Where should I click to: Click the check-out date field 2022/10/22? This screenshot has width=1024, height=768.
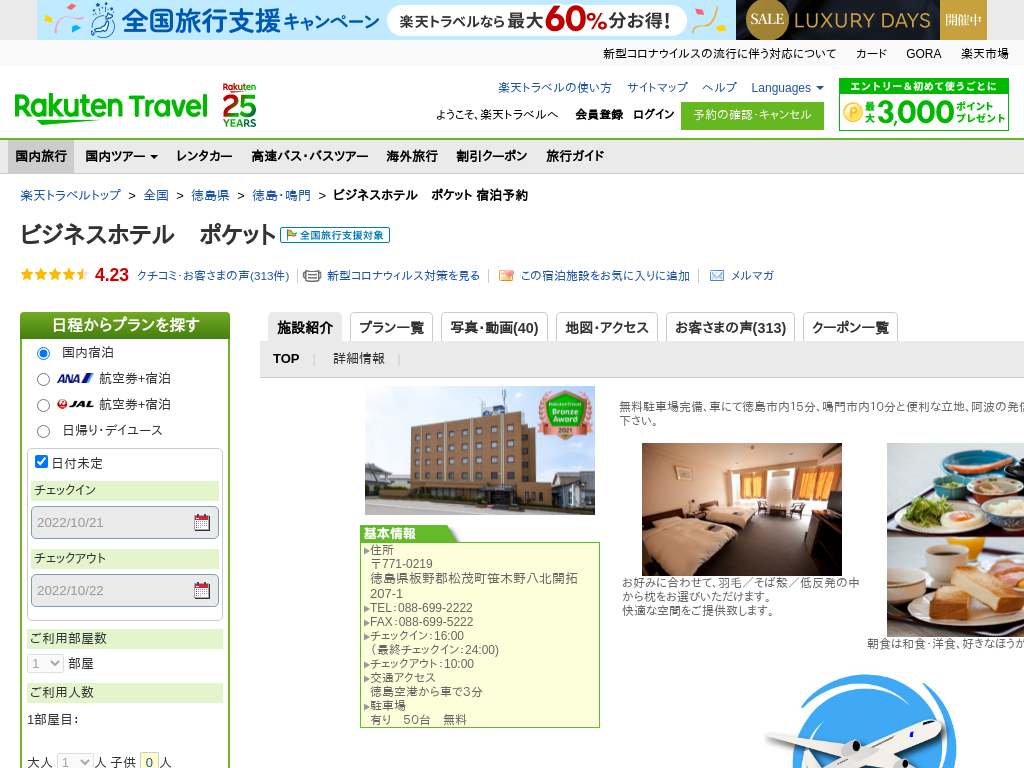click(x=125, y=590)
